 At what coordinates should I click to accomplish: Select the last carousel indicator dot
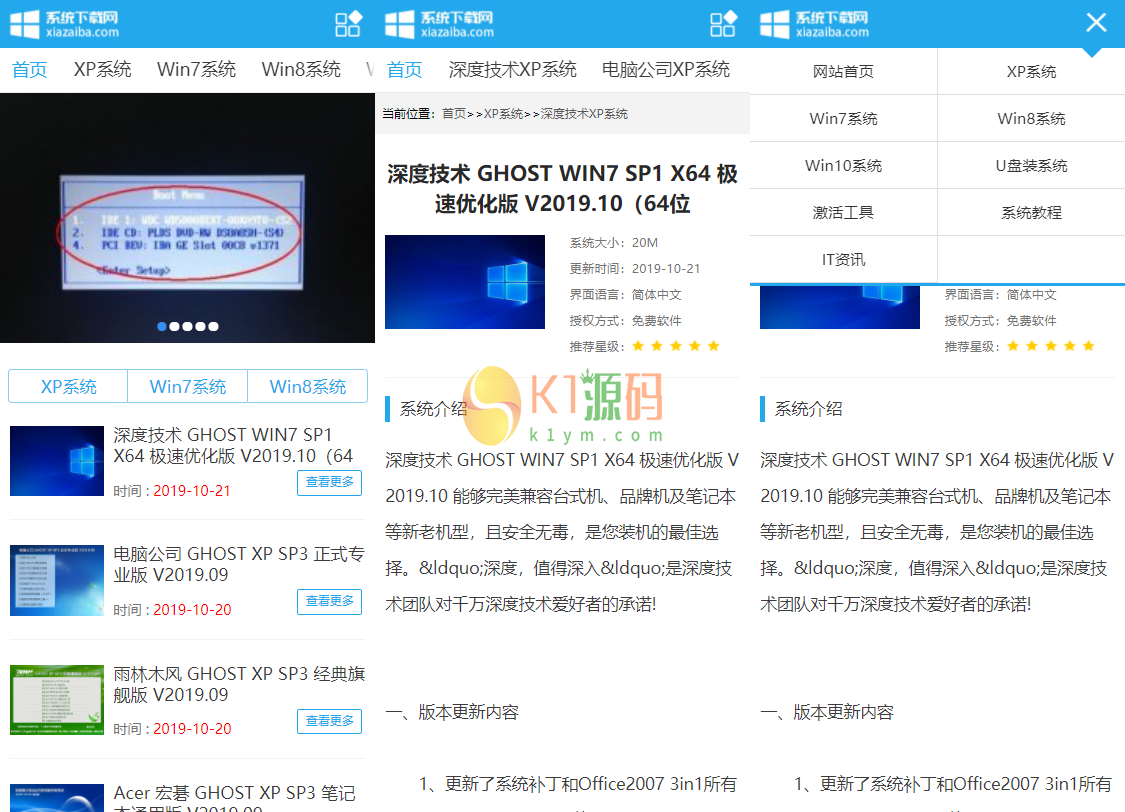[213, 326]
